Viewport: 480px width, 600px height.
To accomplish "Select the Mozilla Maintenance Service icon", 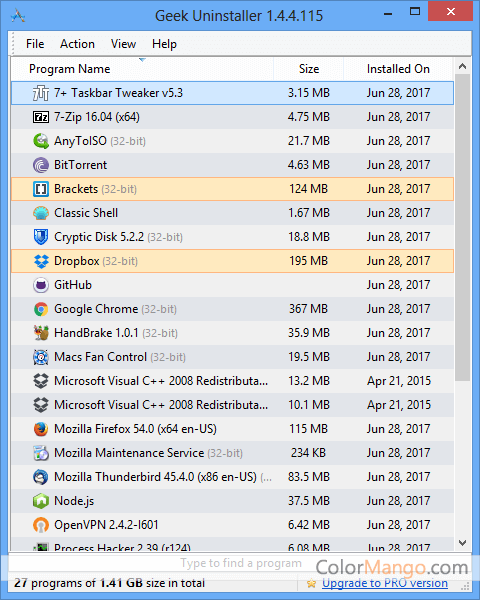I will pyautogui.click(x=41, y=453).
